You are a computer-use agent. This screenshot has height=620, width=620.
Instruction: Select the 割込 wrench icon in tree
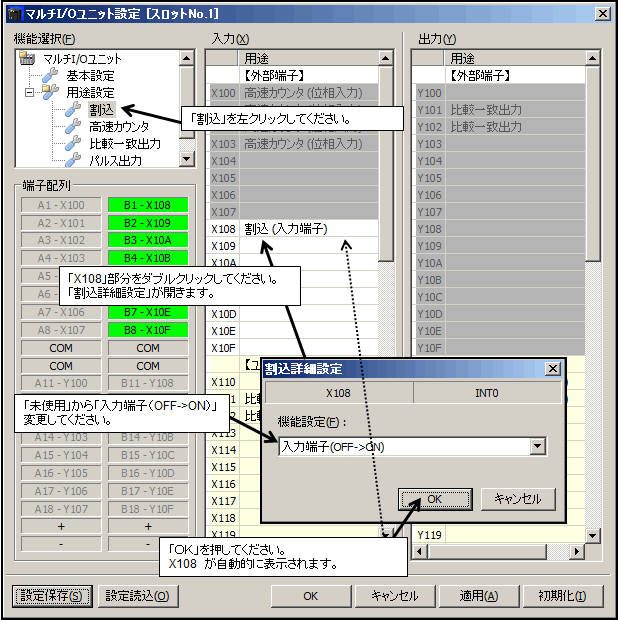(72, 109)
